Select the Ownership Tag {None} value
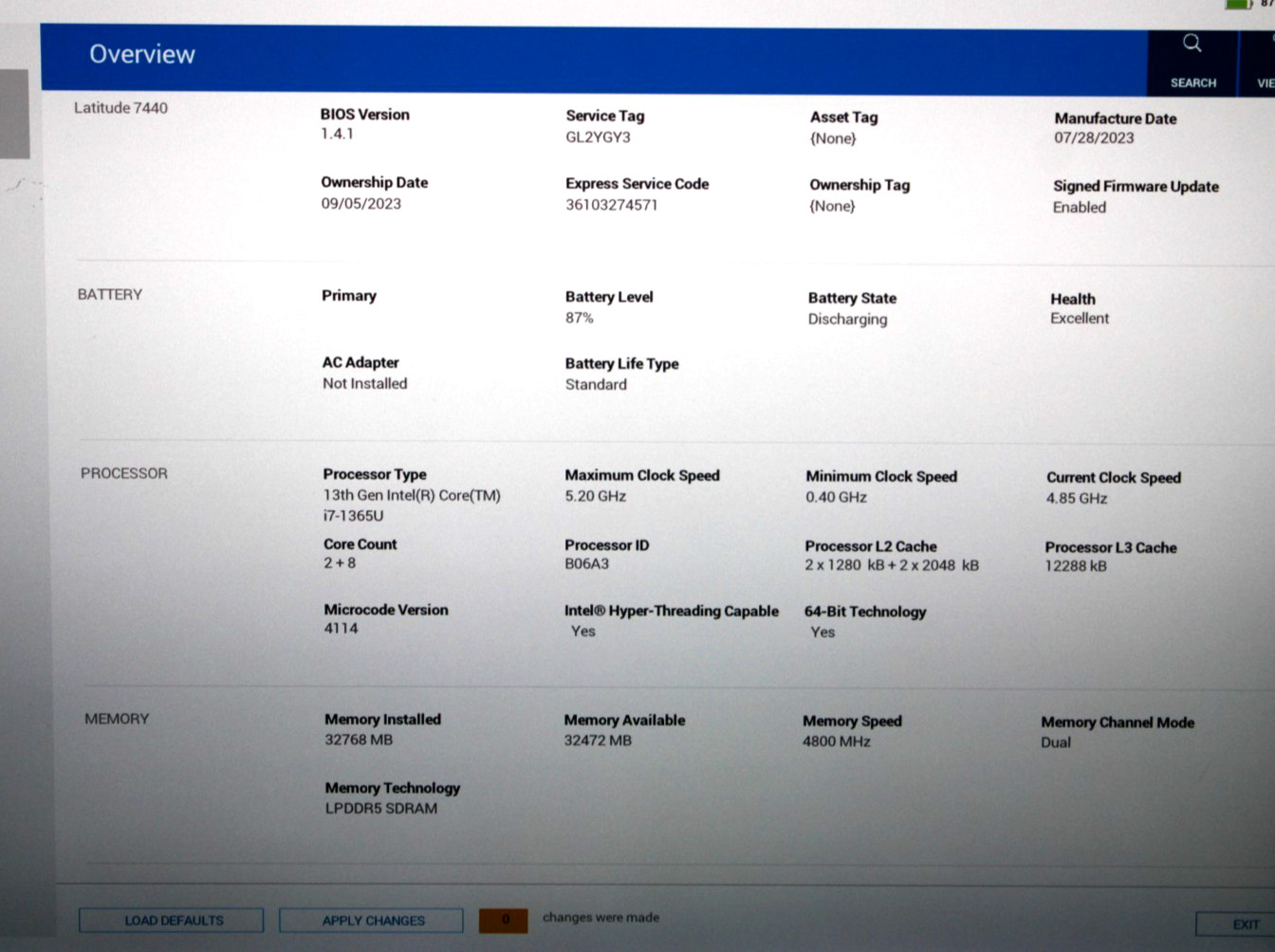 click(x=832, y=206)
